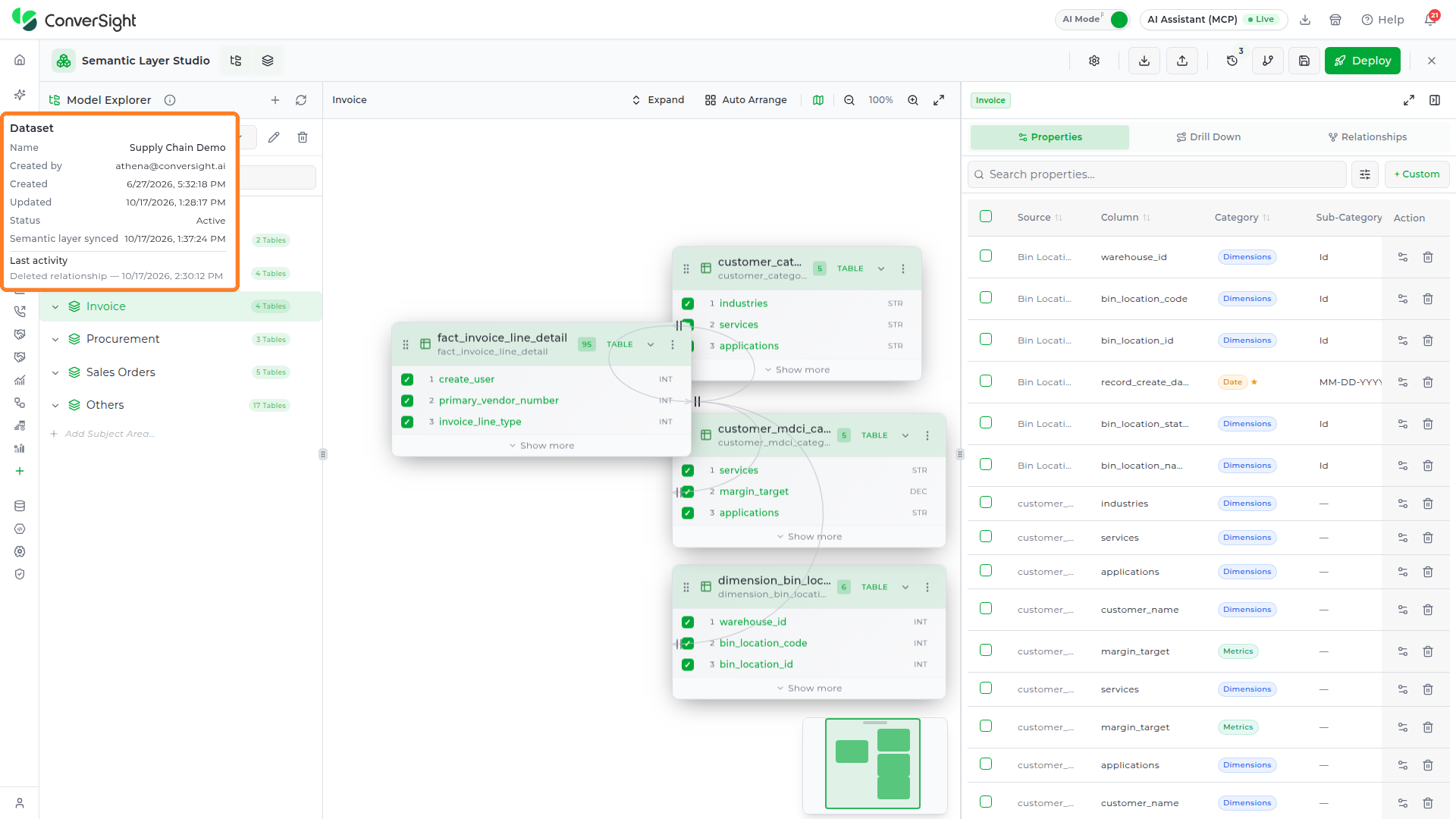This screenshot has width=1456, height=819.
Task: Check the warehouse_id row checkbox
Action: pyautogui.click(x=986, y=256)
